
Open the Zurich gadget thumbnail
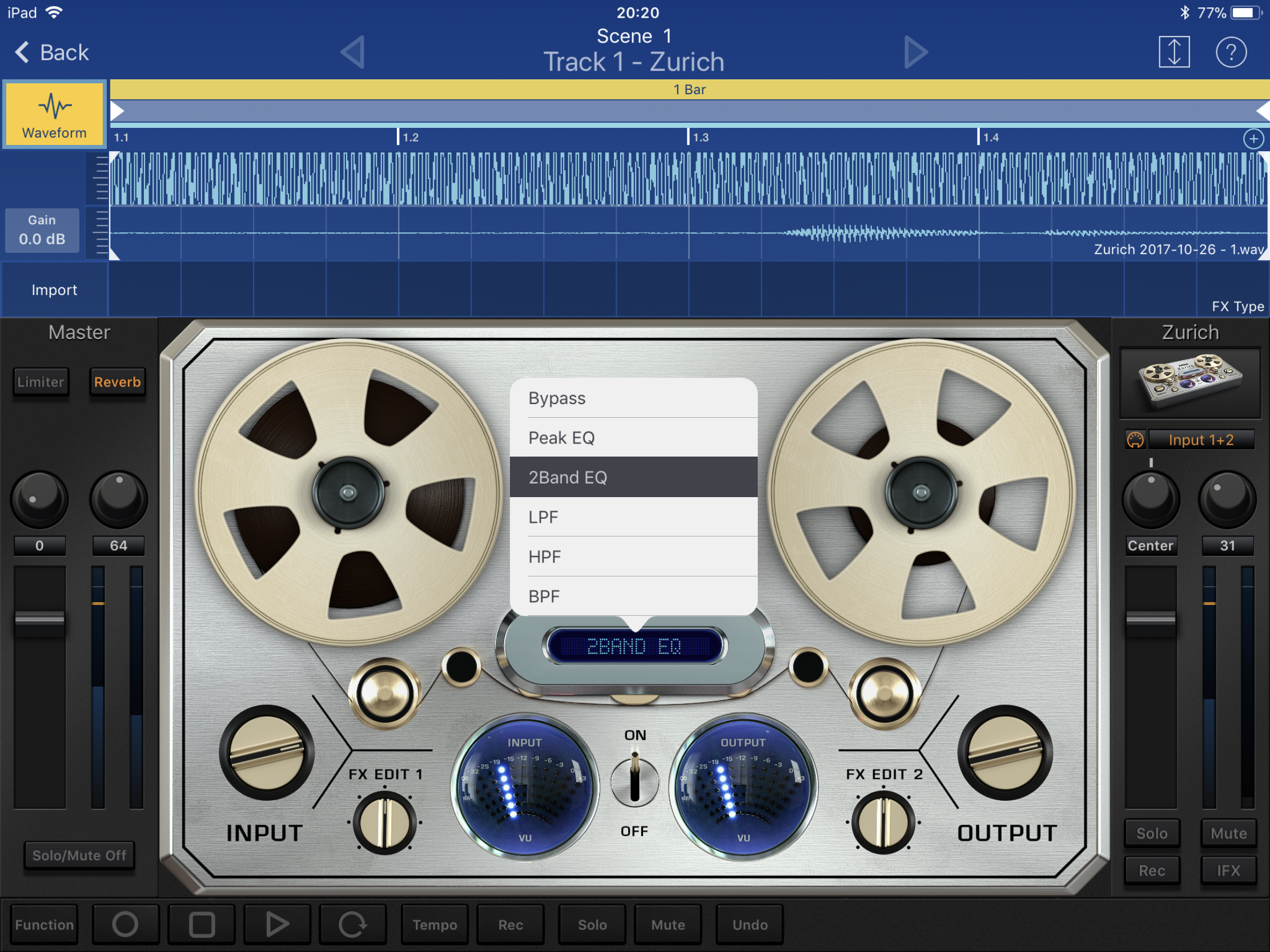[1190, 382]
